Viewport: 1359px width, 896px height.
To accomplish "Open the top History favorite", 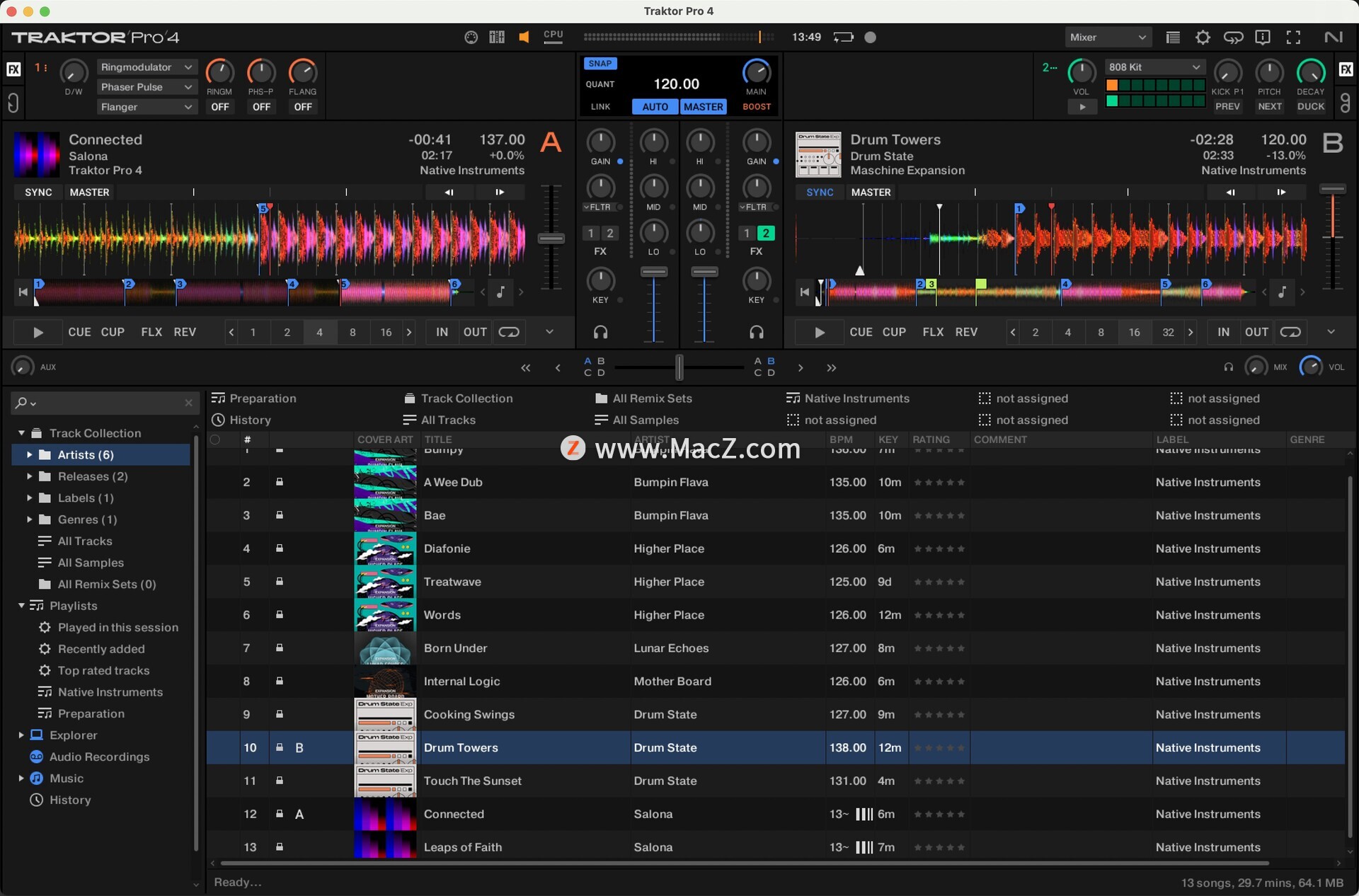I will (241, 420).
